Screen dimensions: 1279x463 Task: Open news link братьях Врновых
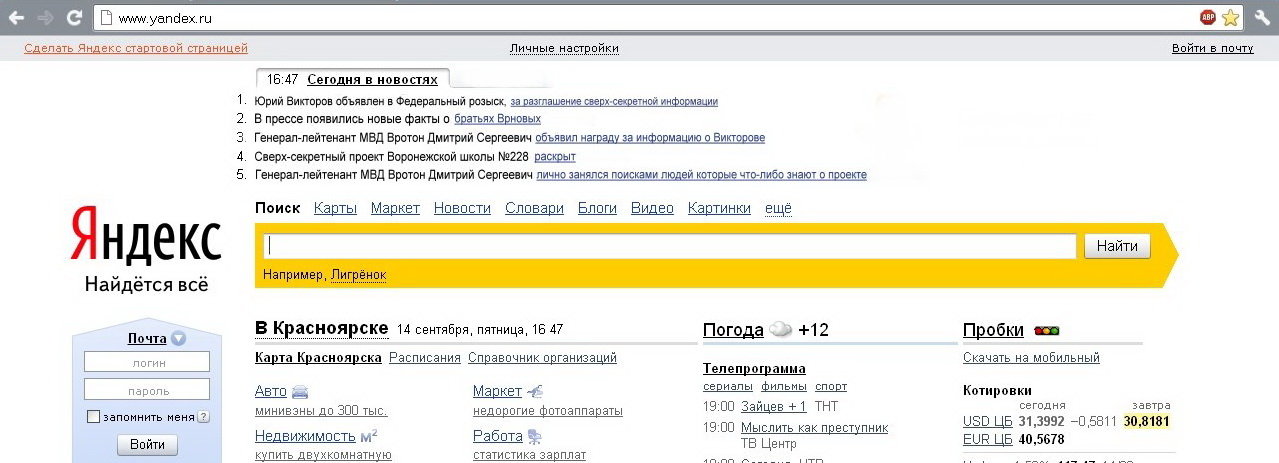pyautogui.click(x=497, y=119)
